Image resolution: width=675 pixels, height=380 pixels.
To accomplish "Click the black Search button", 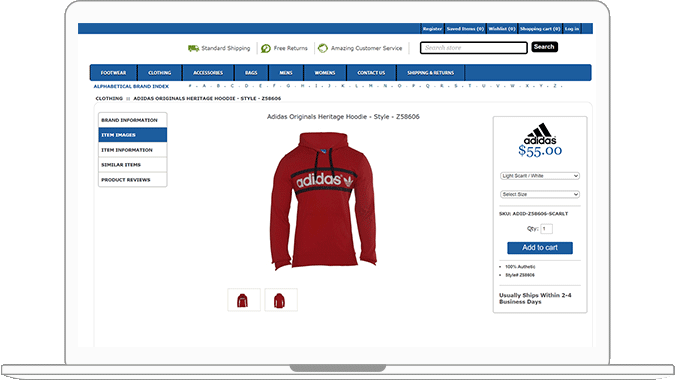I will click(545, 47).
